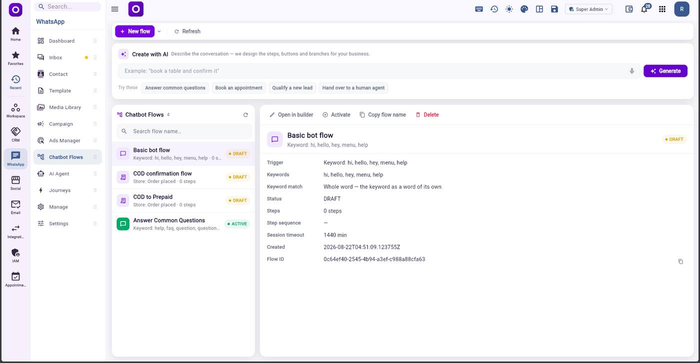700x363 pixels.
Task: Open Settings in WhatsApp menu
Action: (x=67, y=224)
